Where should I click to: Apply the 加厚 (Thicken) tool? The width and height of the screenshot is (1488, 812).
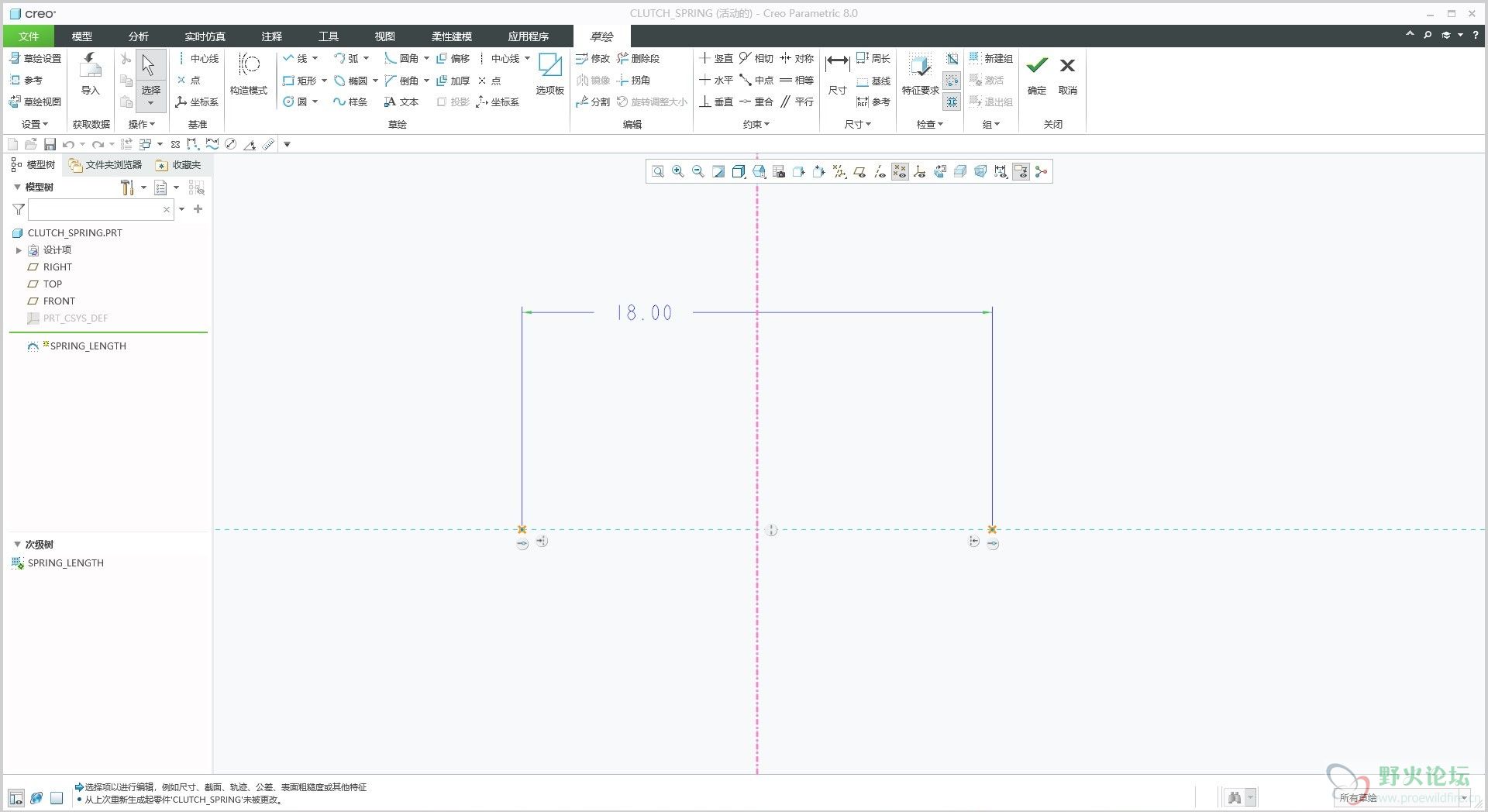(453, 80)
